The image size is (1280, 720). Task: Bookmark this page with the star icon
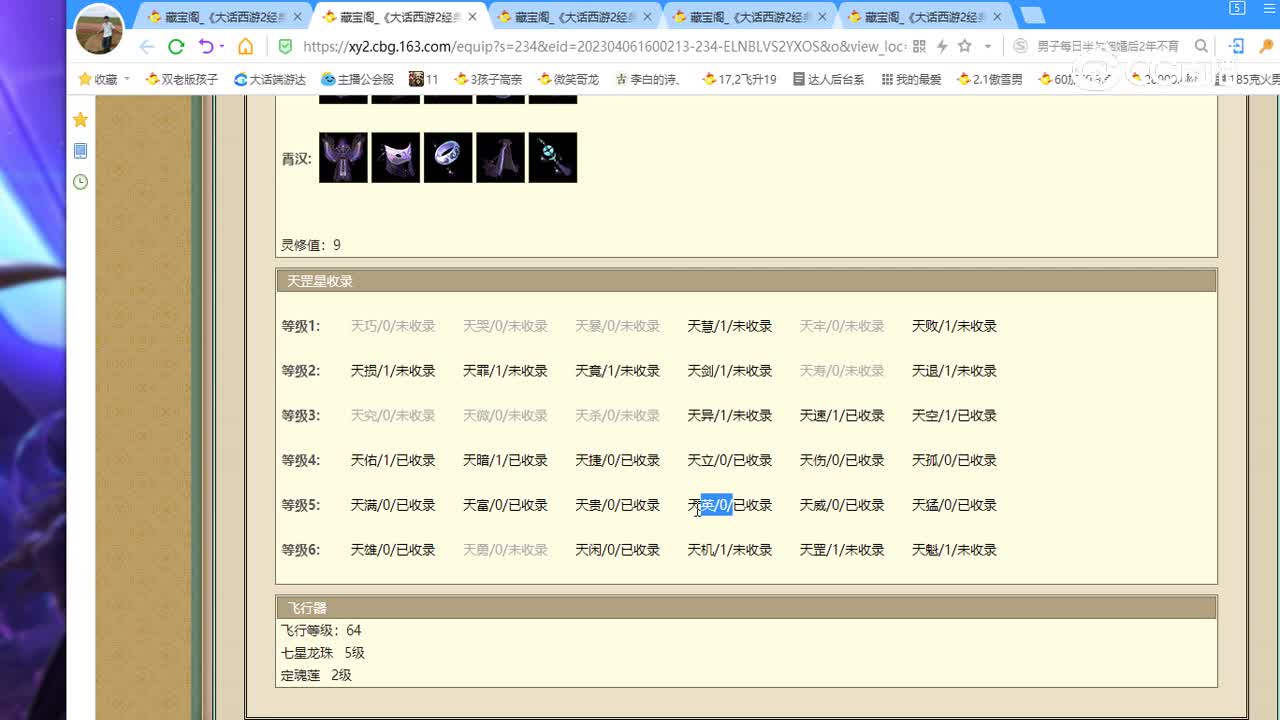point(965,46)
